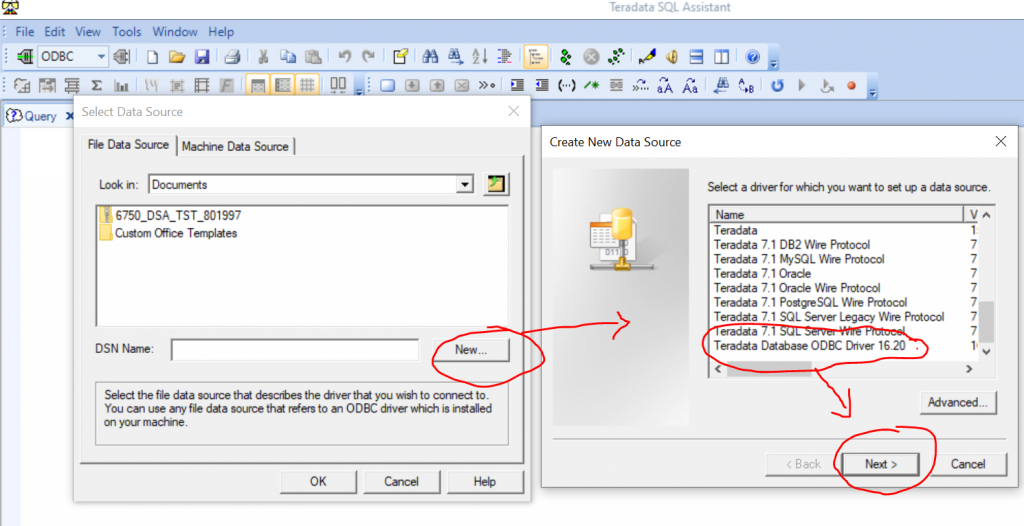Open a file with the folder icon
This screenshot has height=526, width=1024.
point(177,57)
